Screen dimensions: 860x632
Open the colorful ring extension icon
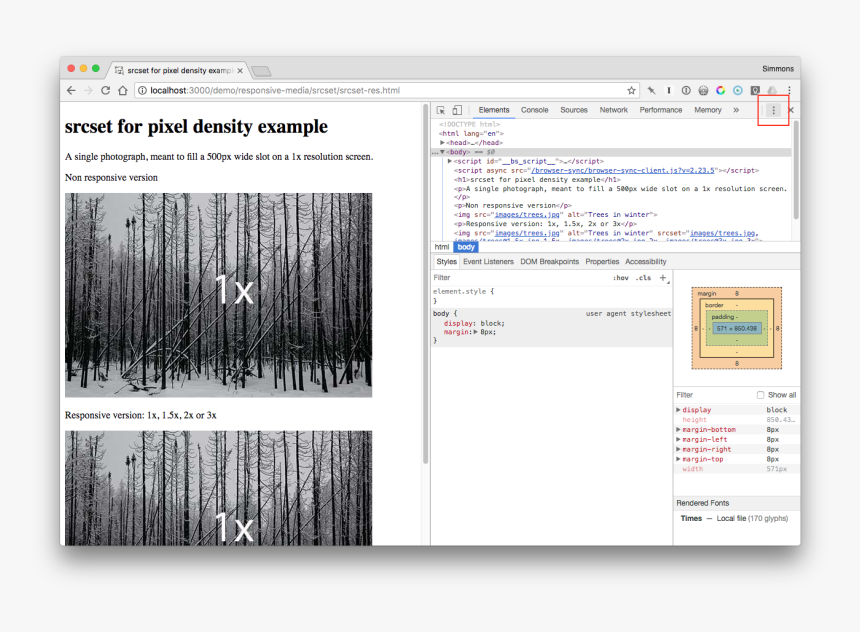pyautogui.click(x=721, y=91)
